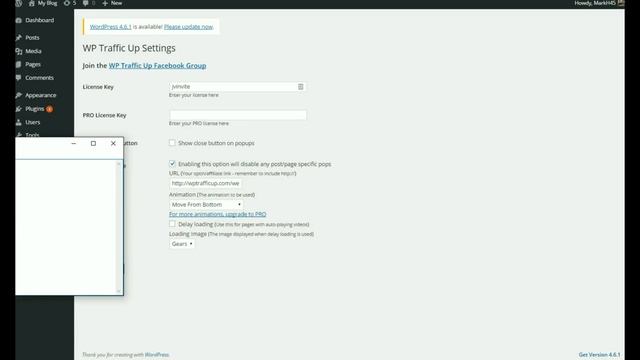
Task: Click icon inside License Key field
Action: 300,87
